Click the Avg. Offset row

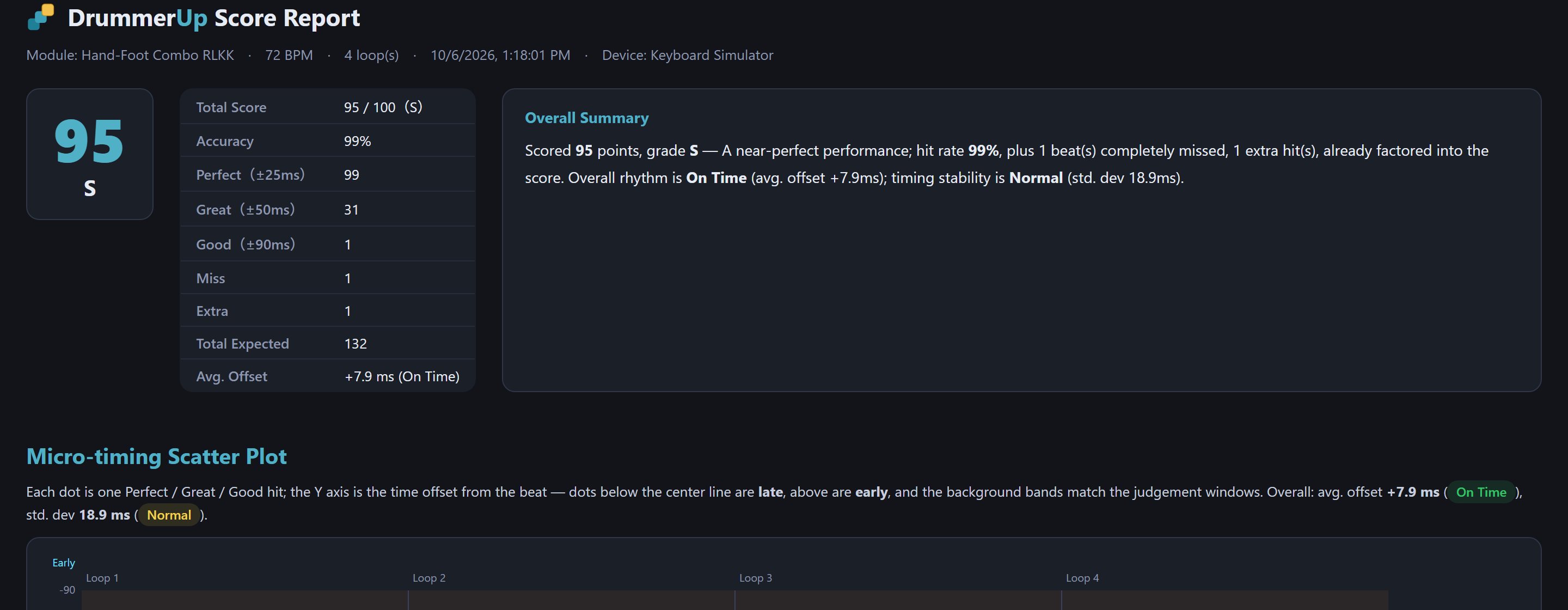pos(327,376)
